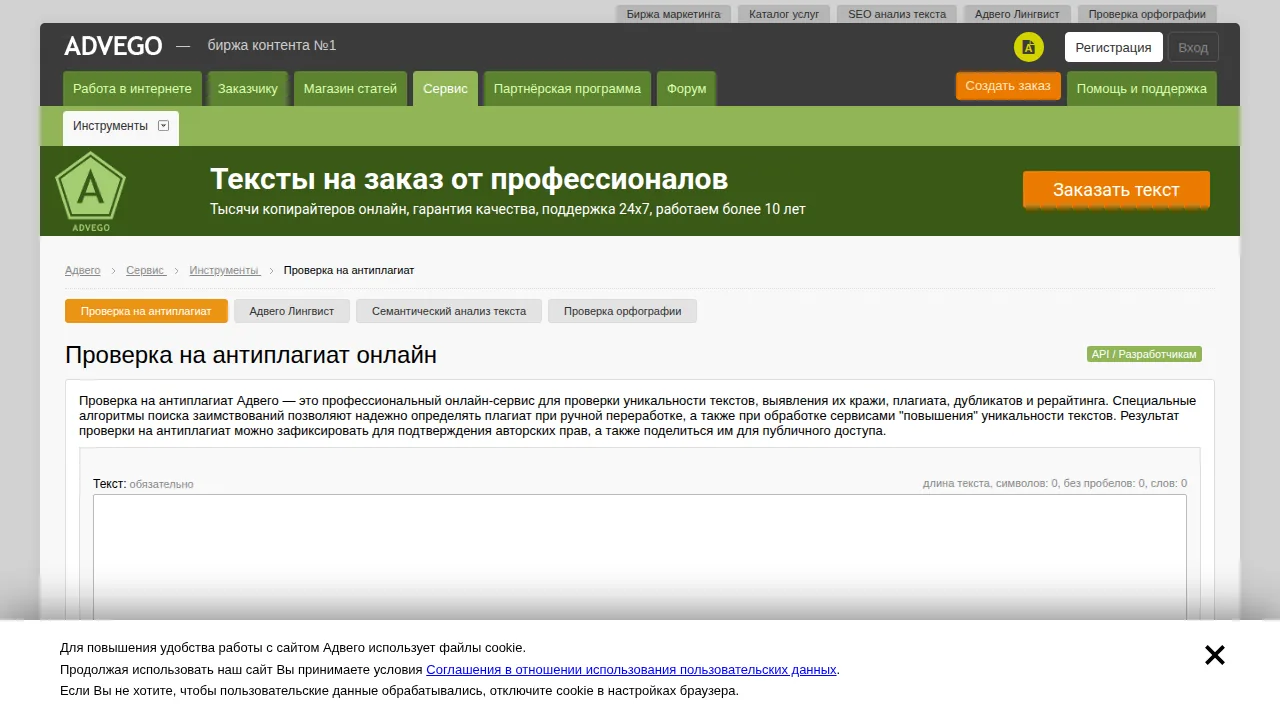The image size is (1280, 720).
Task: Click inside the Текст input area
Action: tap(640, 556)
